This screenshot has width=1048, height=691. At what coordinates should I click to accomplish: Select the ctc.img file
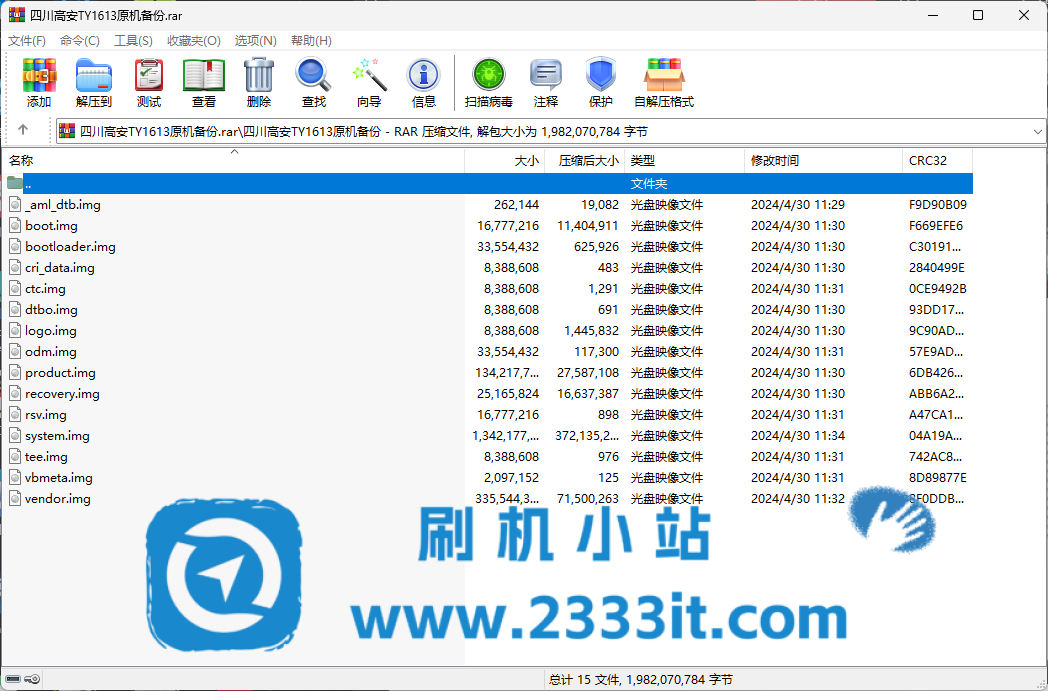pyautogui.click(x=45, y=289)
